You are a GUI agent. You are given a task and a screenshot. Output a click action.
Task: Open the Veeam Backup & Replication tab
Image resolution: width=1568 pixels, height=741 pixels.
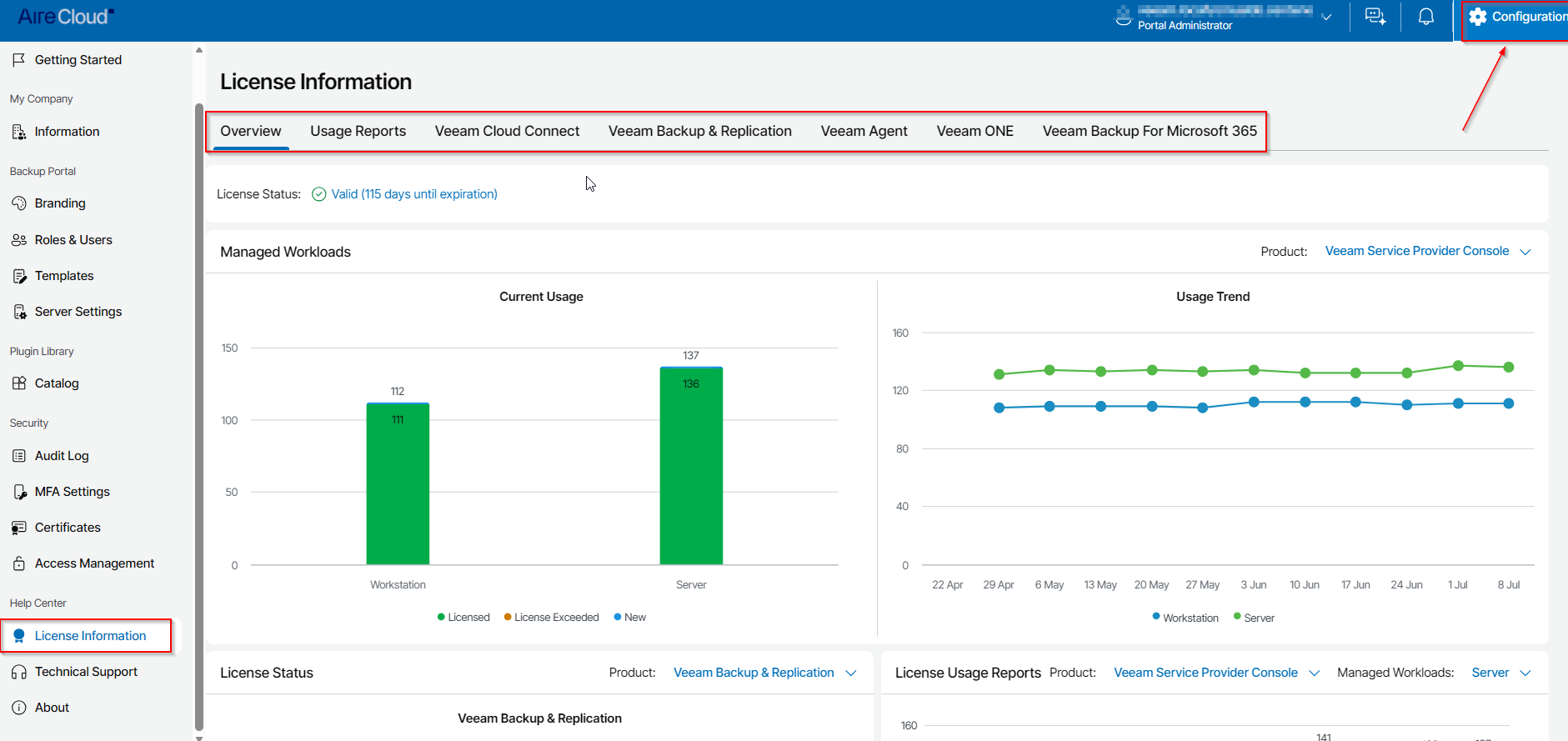click(700, 131)
